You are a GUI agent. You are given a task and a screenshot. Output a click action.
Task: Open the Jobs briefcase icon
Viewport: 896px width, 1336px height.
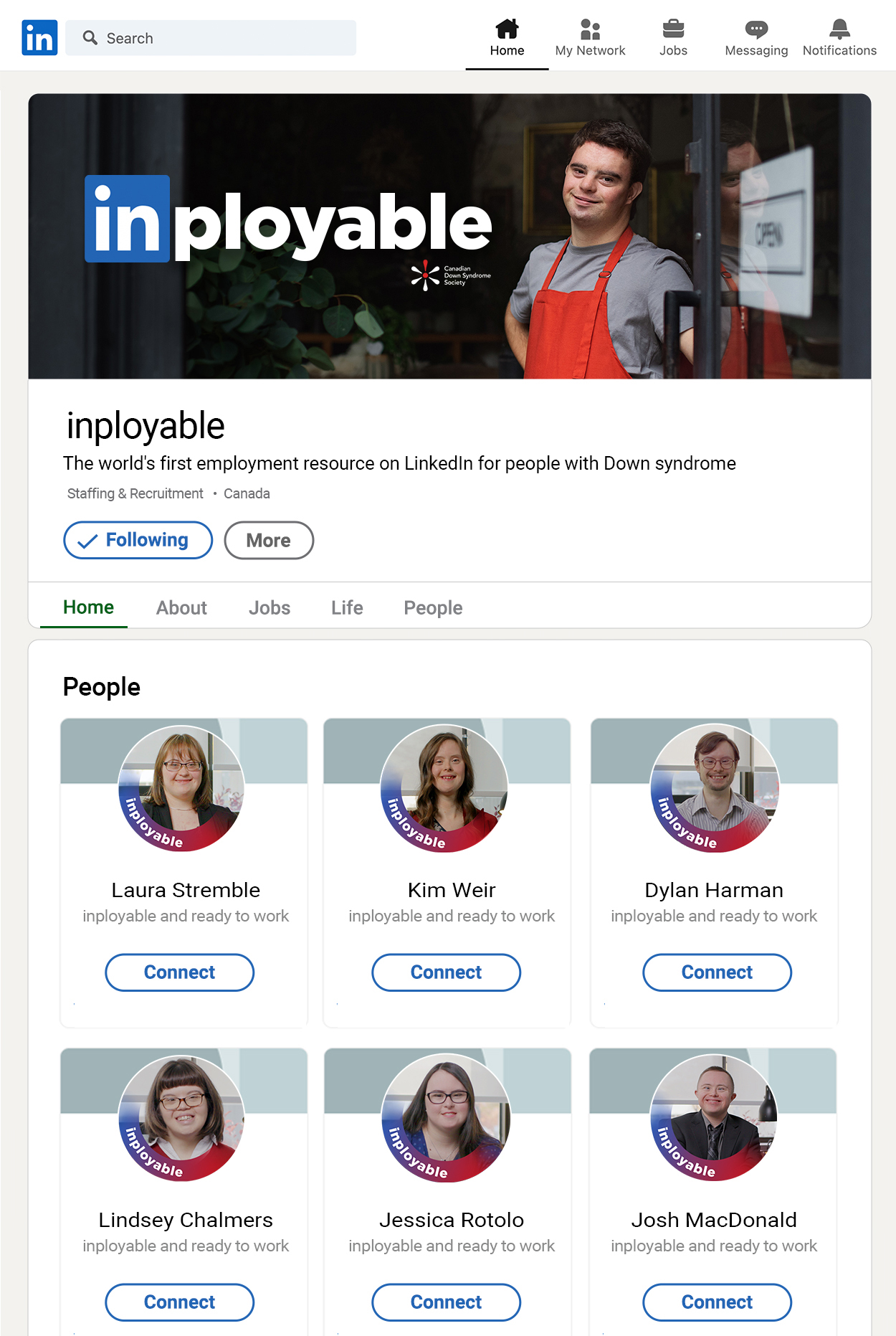click(673, 29)
